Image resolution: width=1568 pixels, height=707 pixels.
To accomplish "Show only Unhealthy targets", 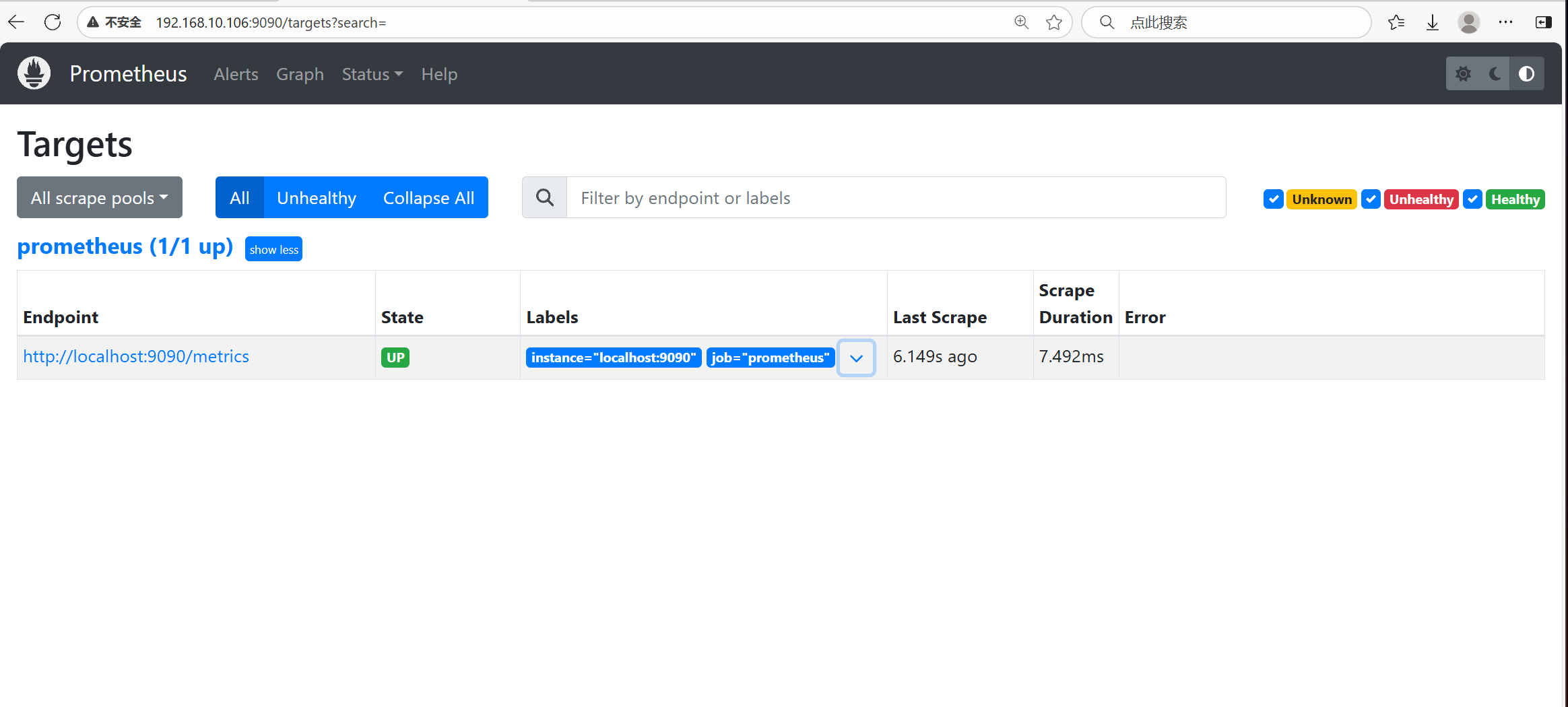I will pos(317,197).
